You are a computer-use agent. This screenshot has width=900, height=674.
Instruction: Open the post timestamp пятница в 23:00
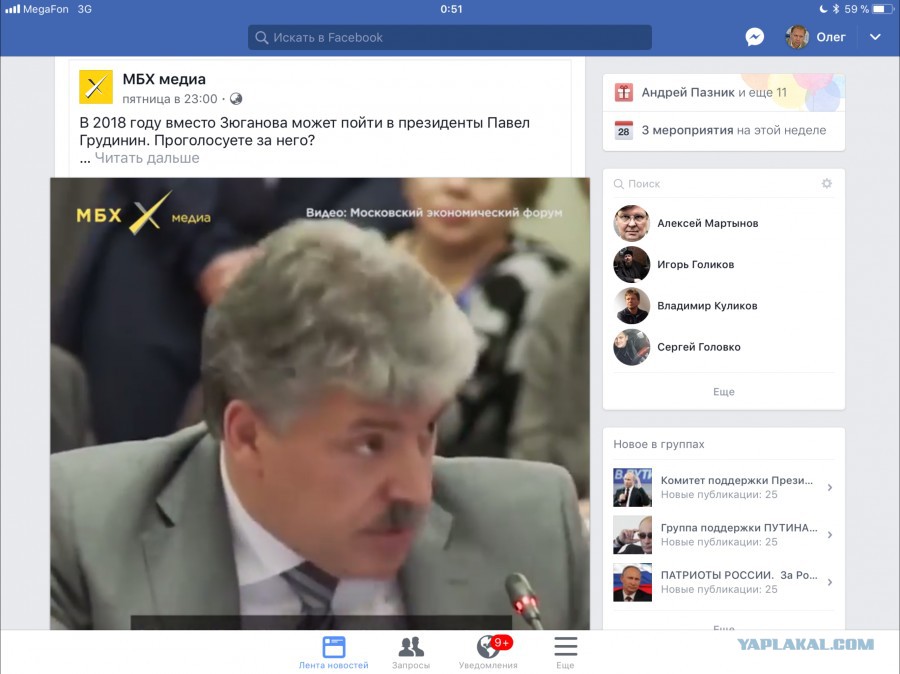[170, 99]
